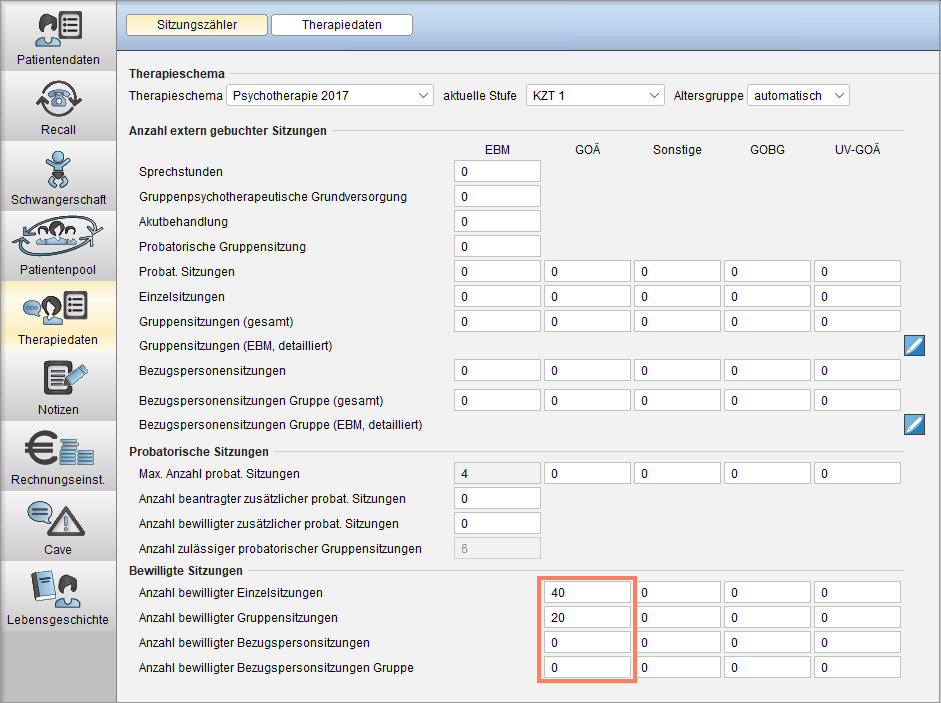Switch to the Sitzungszähler tab
This screenshot has width=941, height=703.
pos(197,25)
